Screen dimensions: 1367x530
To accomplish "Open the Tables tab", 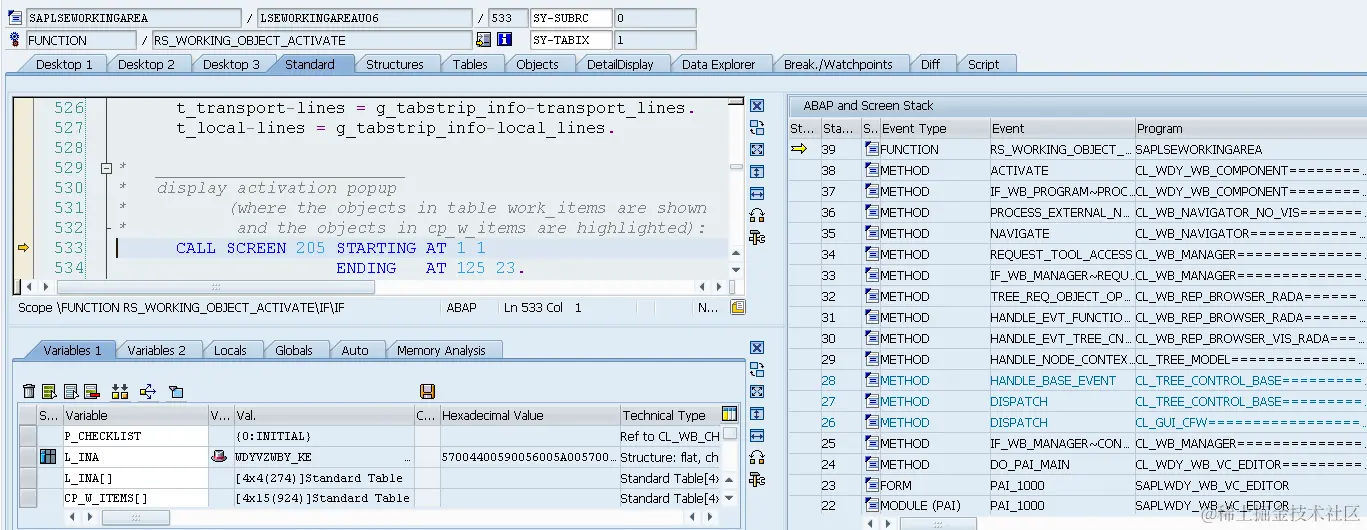I will 470,64.
